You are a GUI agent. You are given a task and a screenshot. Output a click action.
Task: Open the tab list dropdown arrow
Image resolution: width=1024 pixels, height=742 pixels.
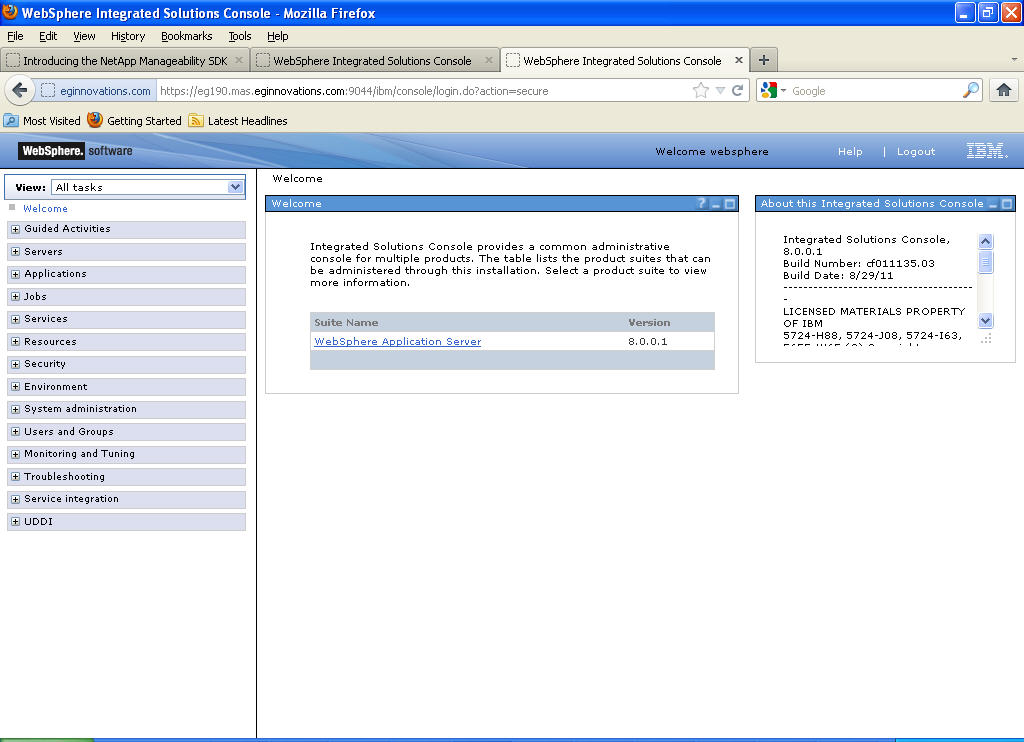tap(1014, 59)
